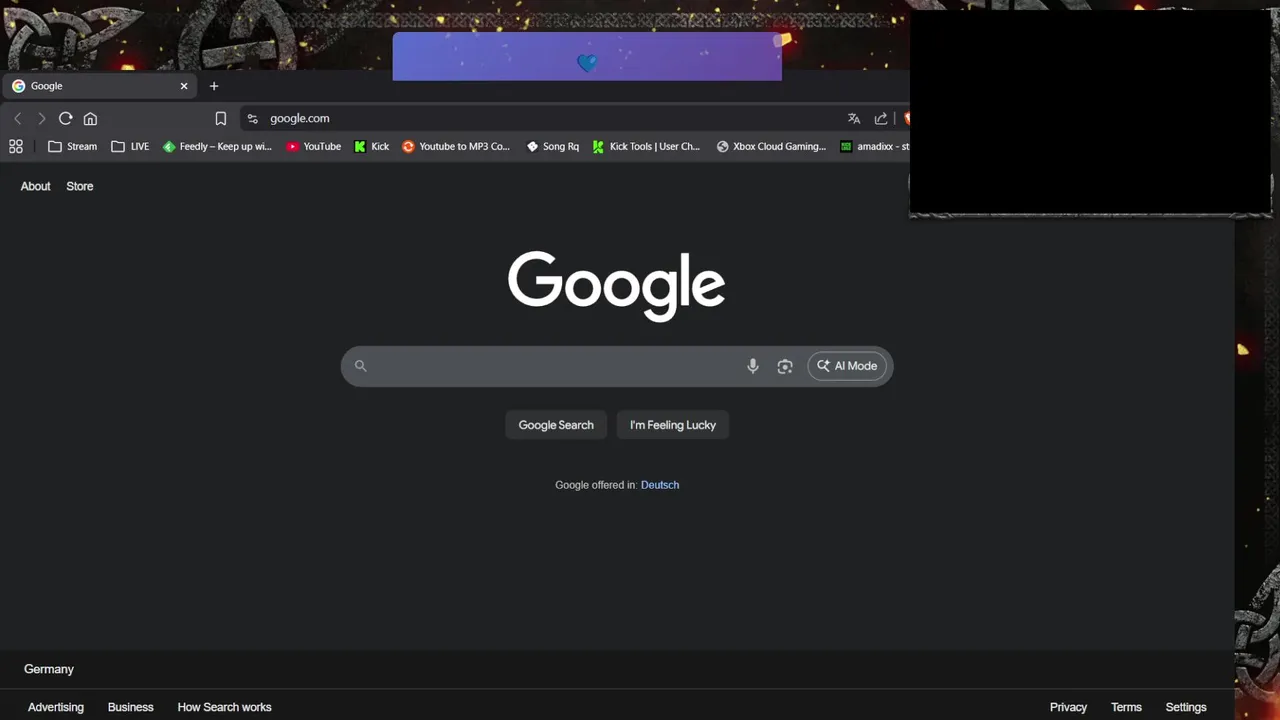Screen dimensions: 1280x720
Task: Click the translate page icon
Action: coord(854,118)
